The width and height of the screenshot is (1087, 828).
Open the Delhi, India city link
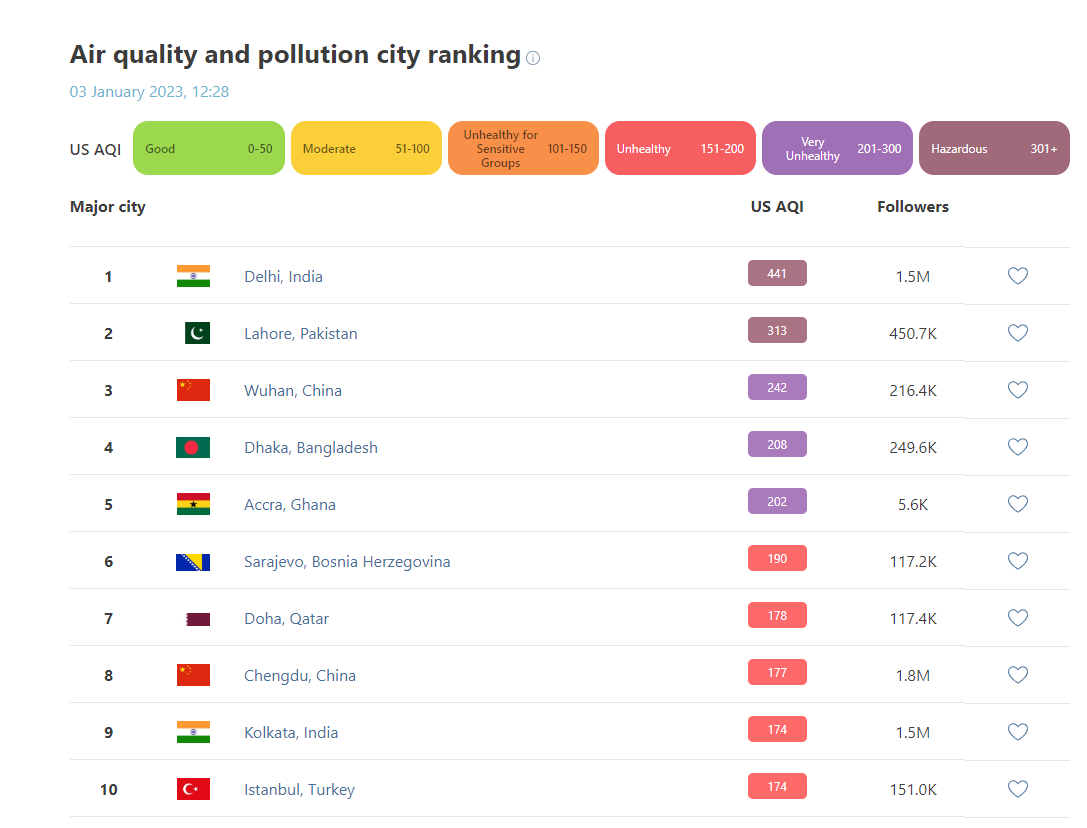tap(283, 277)
